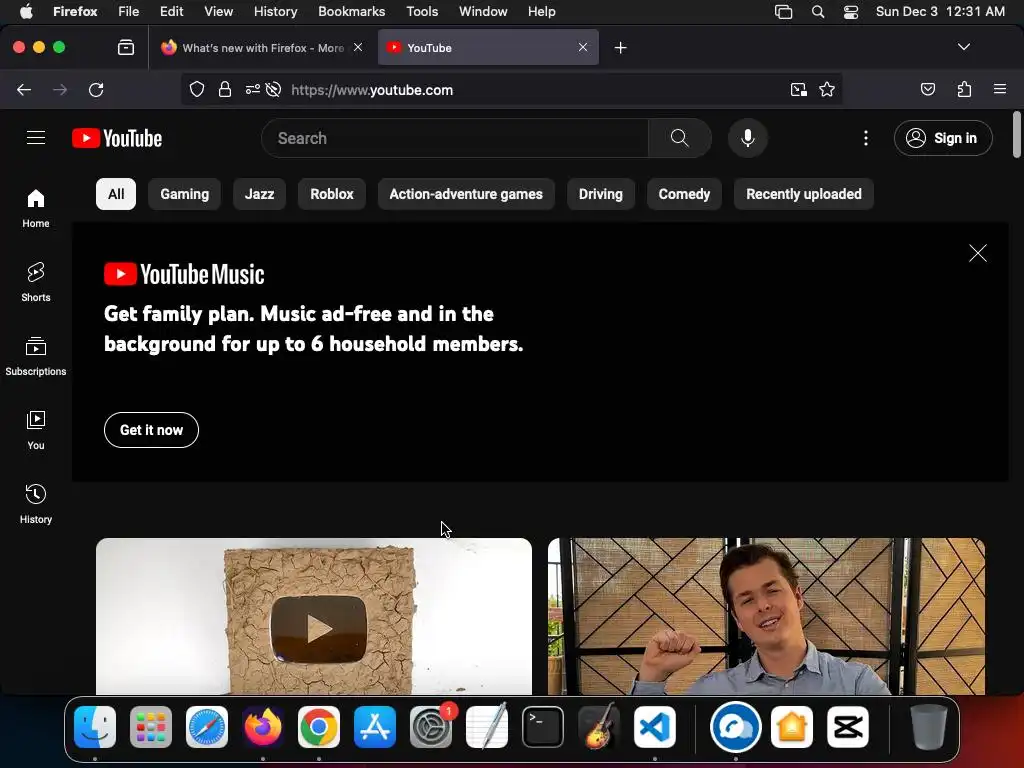
Task: Open Safari from the Dock
Action: click(207, 727)
